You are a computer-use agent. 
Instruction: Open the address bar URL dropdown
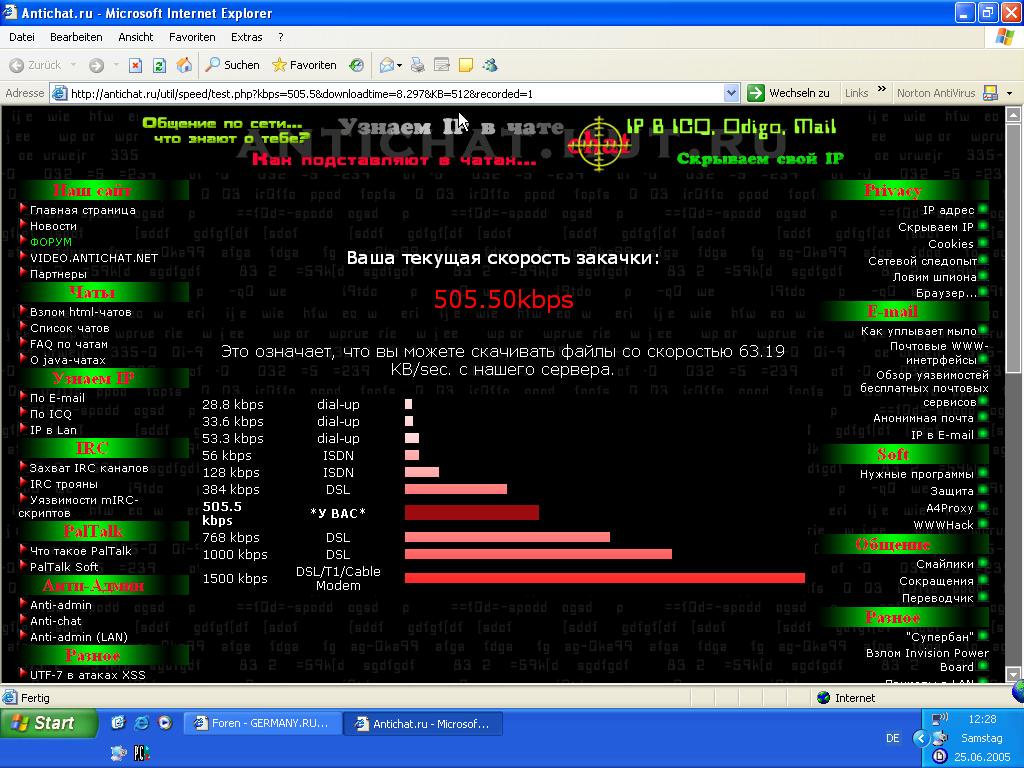pyautogui.click(x=731, y=93)
